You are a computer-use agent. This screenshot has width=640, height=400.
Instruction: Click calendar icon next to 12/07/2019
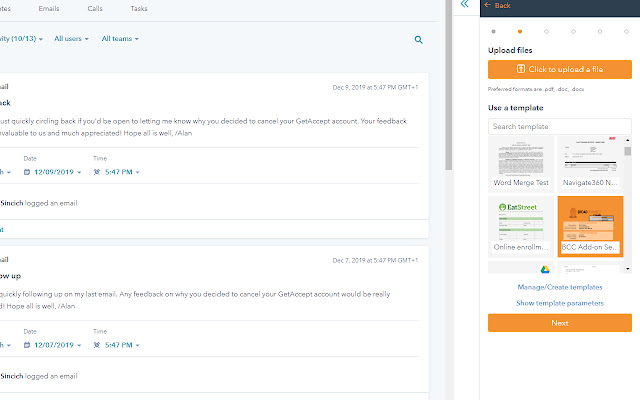pyautogui.click(x=27, y=345)
